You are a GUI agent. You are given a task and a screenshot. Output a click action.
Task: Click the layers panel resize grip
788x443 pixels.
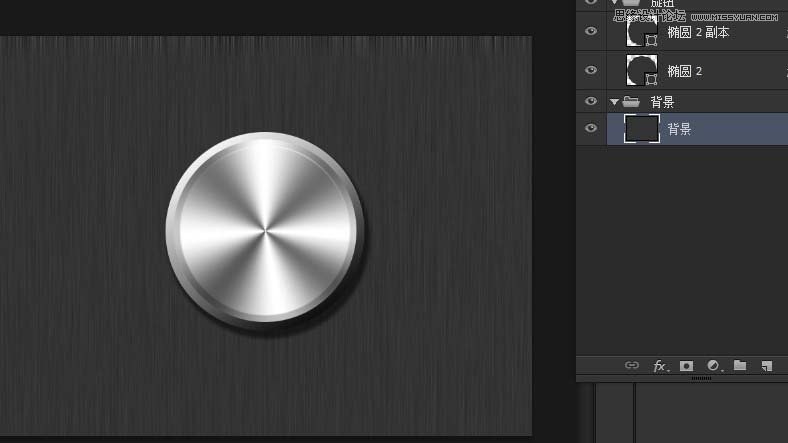point(702,379)
